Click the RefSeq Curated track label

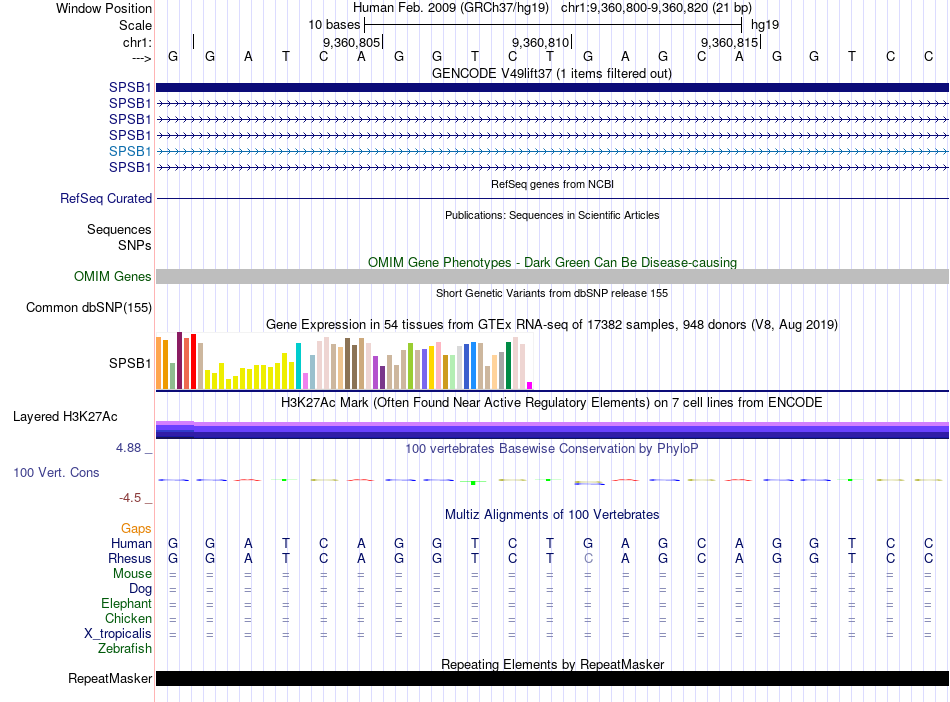(x=106, y=199)
